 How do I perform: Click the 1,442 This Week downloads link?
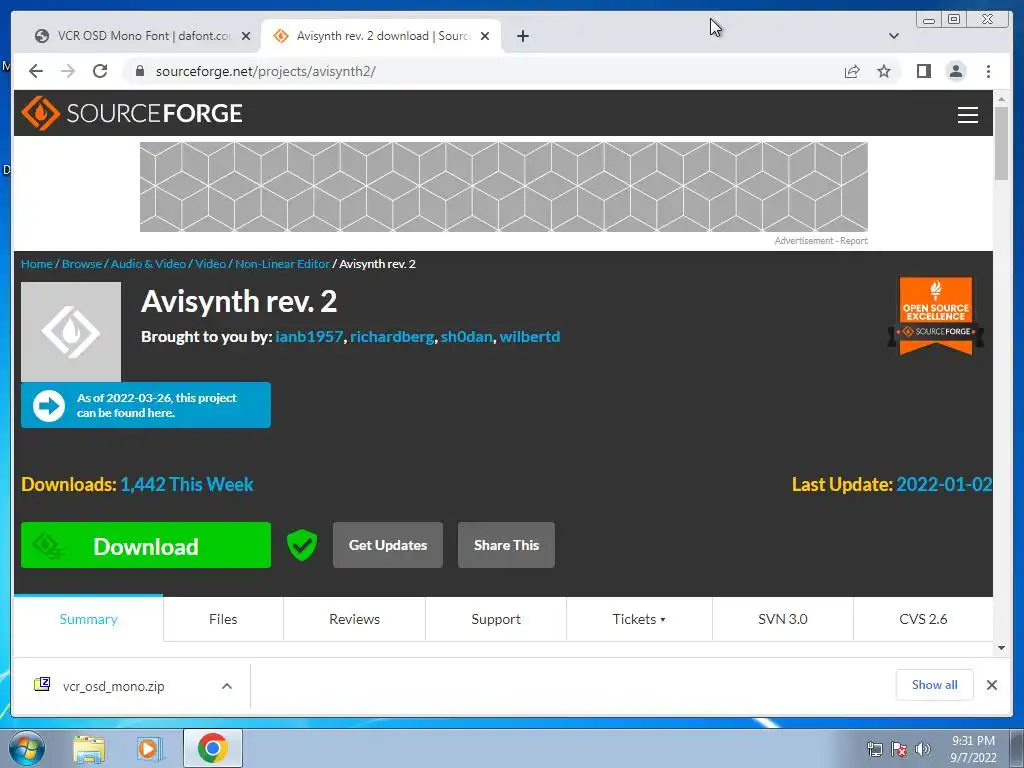click(187, 485)
